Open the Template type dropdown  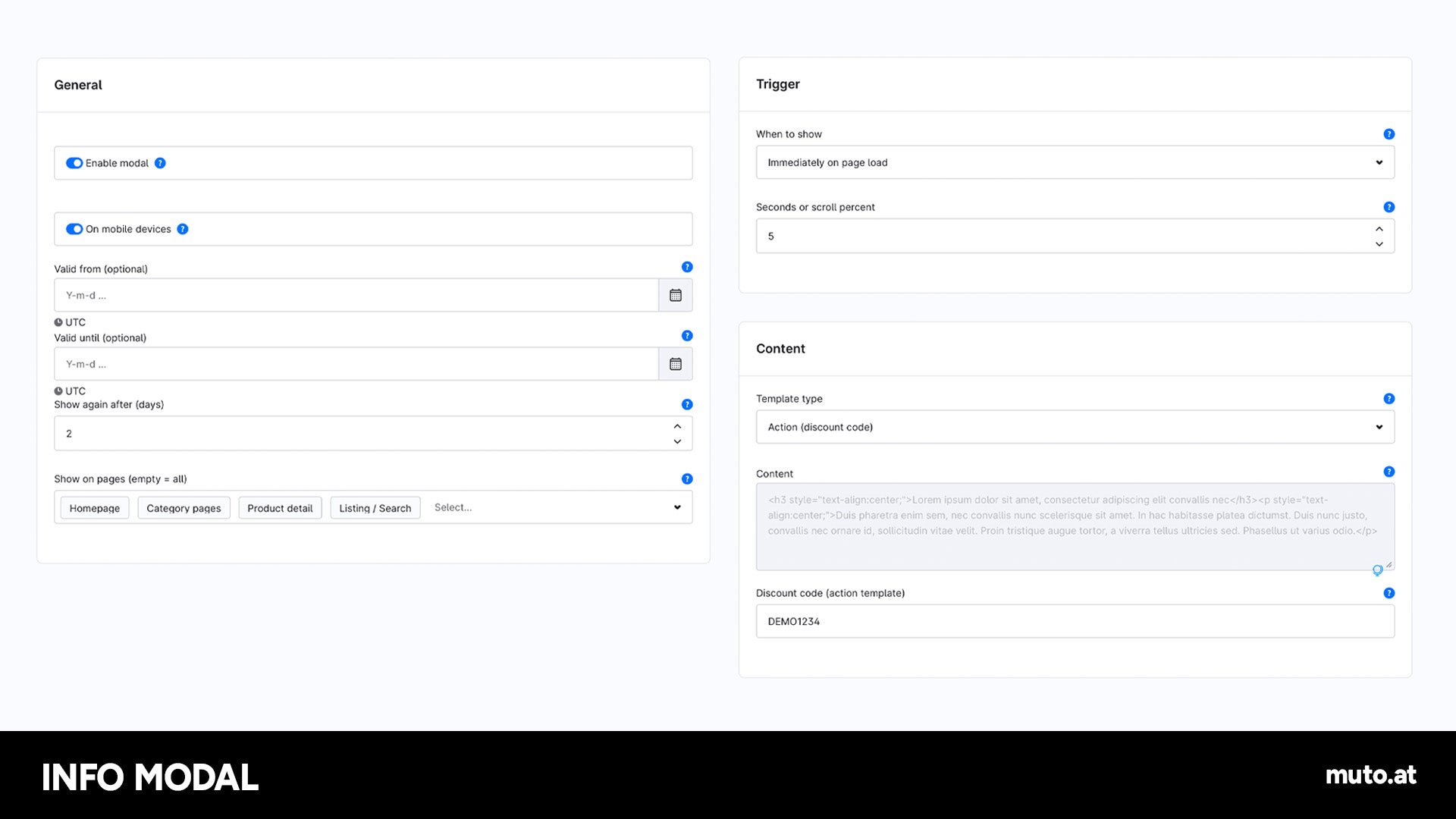coord(1075,427)
